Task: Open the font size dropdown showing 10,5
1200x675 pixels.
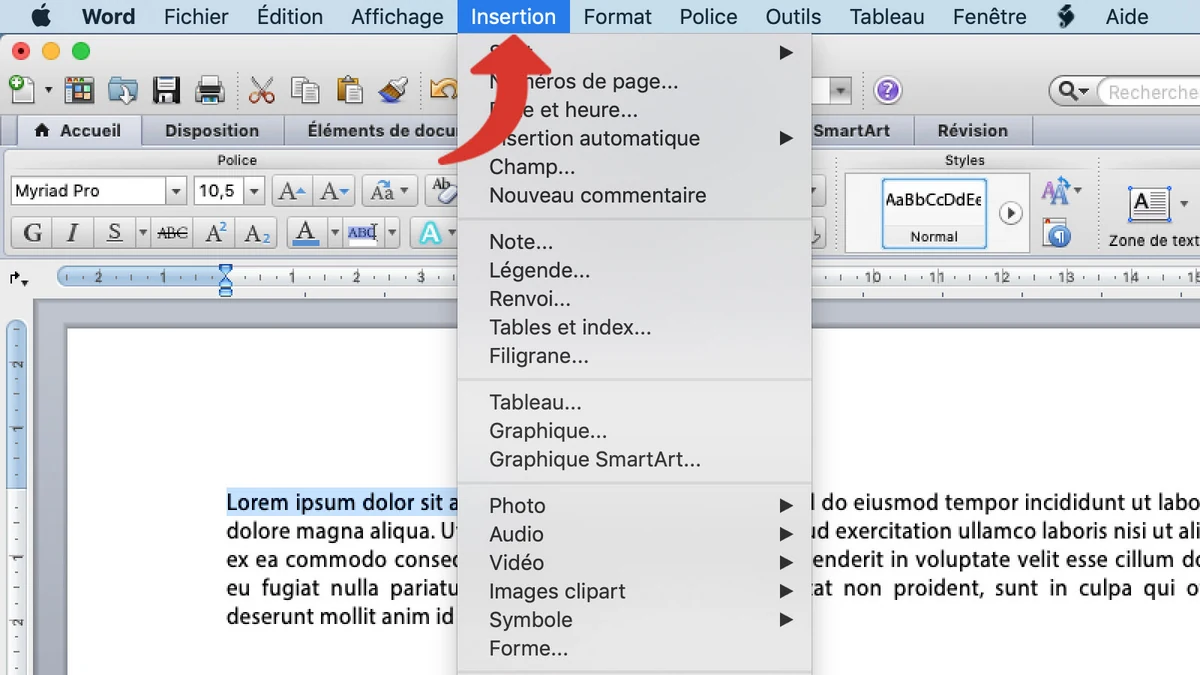Action: tap(253, 190)
